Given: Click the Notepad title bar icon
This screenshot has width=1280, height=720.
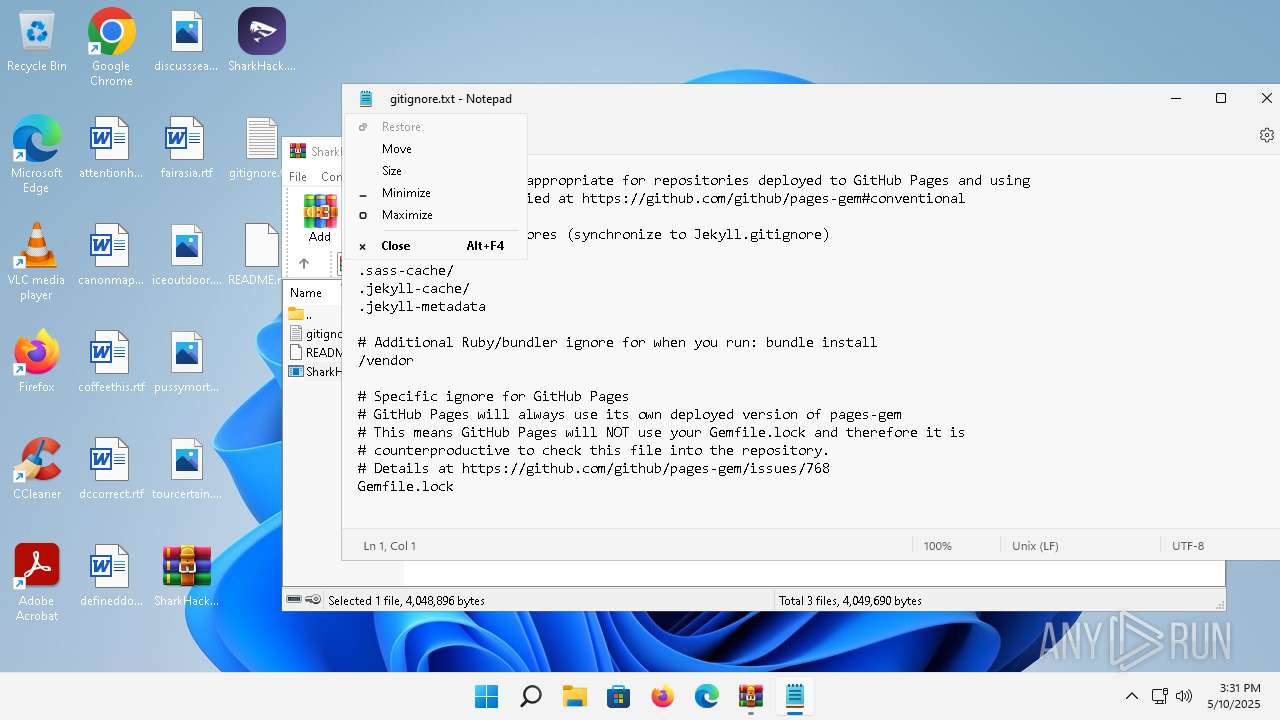Looking at the screenshot, I should (x=366, y=99).
